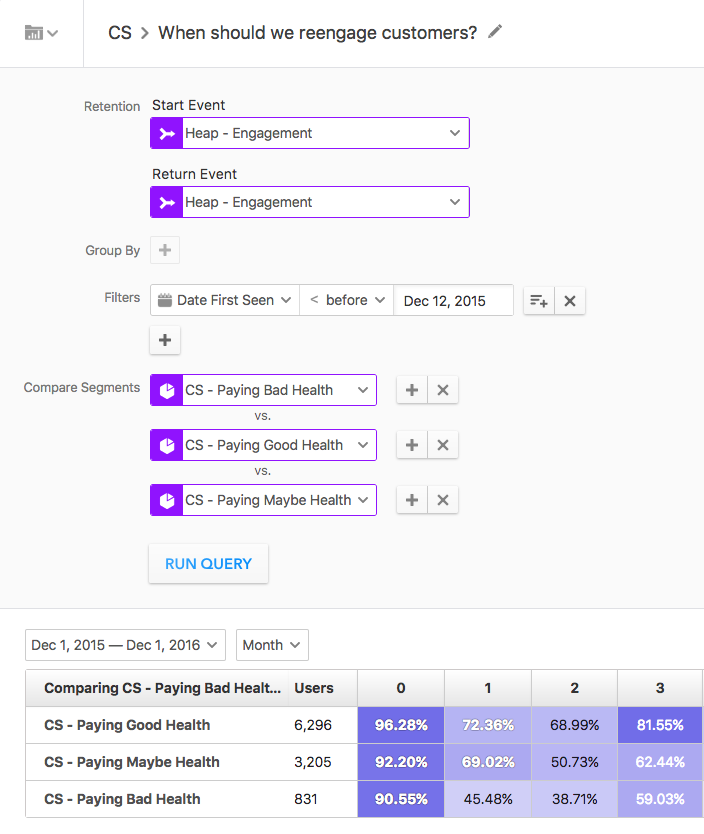Screen dimensions: 704x834
Task: Open the Date First Seen filter dropdown
Action: tap(225, 301)
